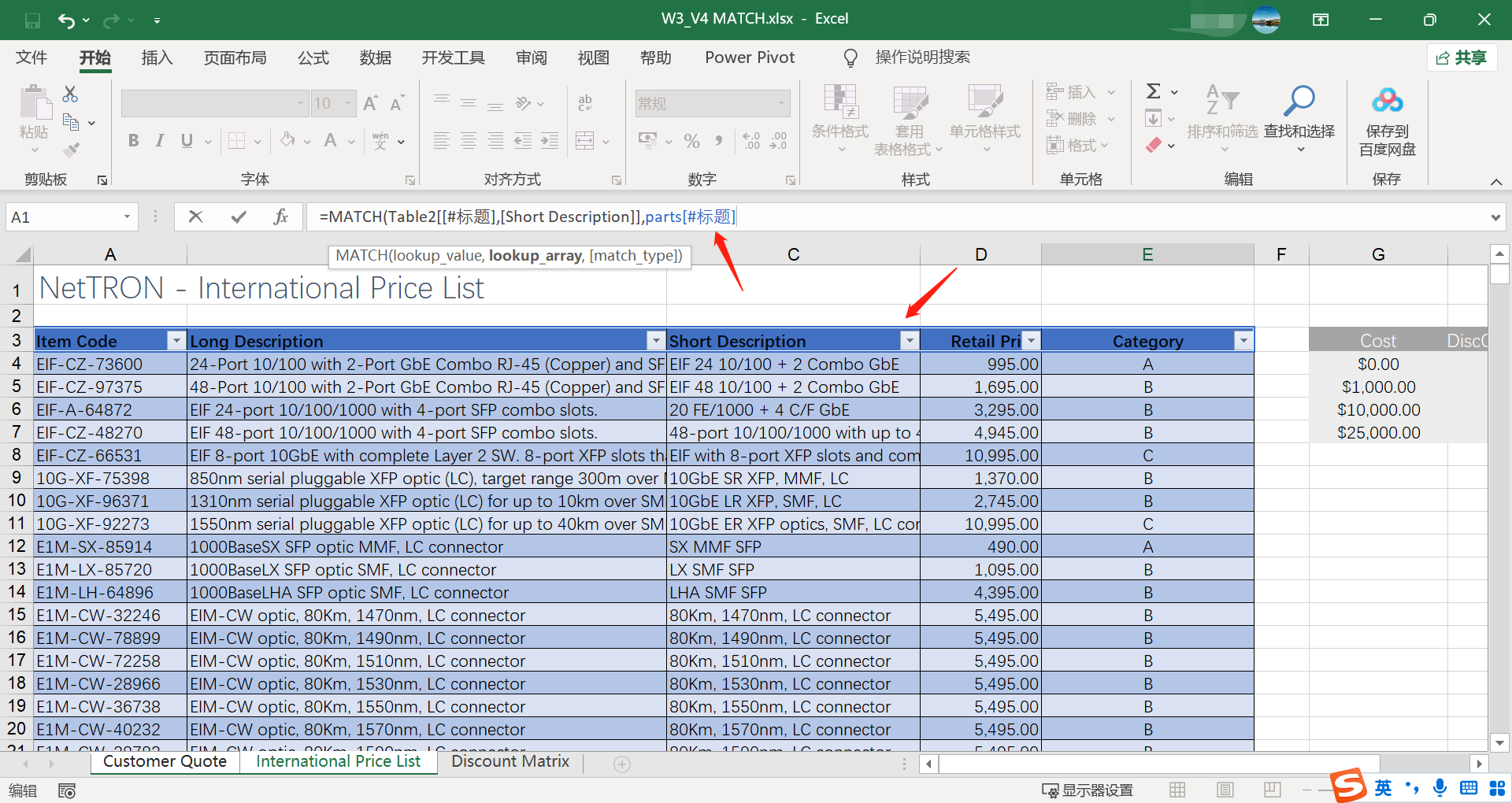Open the Retail Price filter dropdown
Screen dimensions: 1512x803
pyautogui.click(x=1031, y=341)
